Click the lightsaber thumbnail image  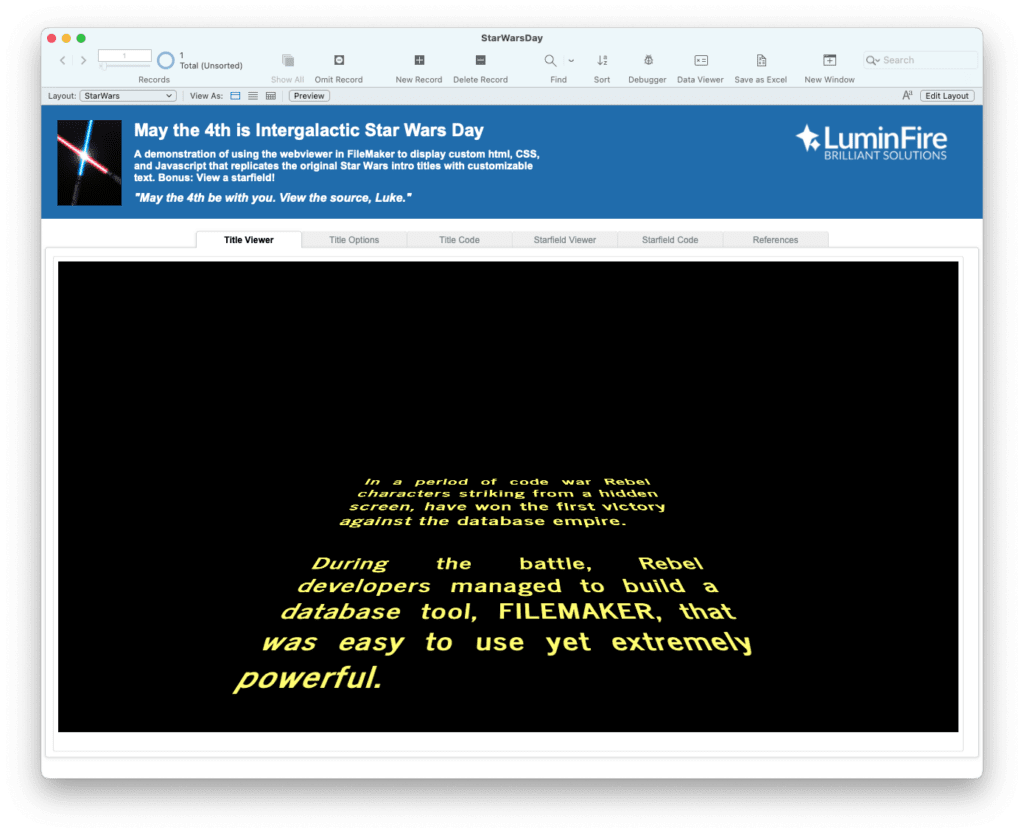89,163
